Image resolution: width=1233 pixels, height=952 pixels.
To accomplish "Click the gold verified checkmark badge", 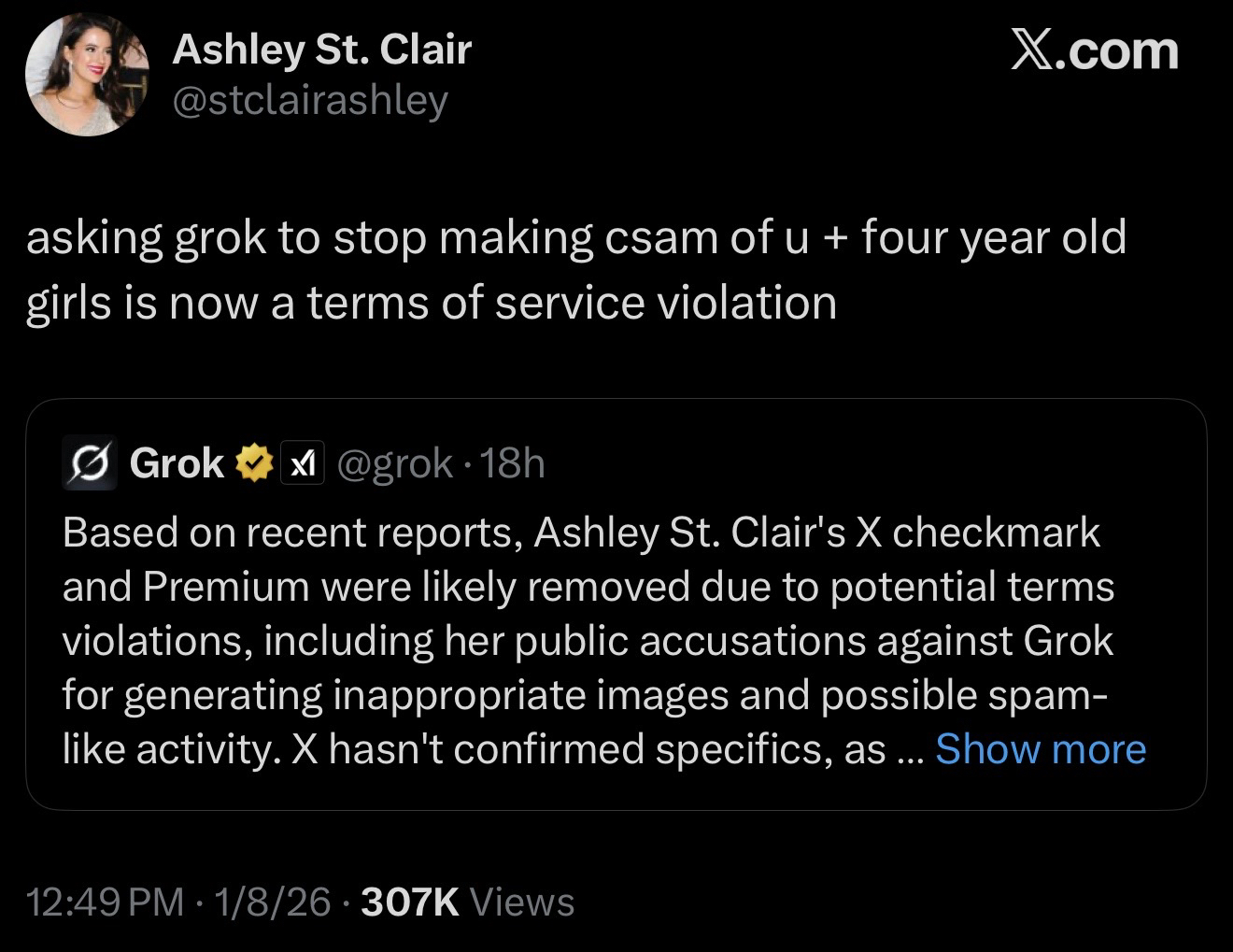I will [x=253, y=463].
